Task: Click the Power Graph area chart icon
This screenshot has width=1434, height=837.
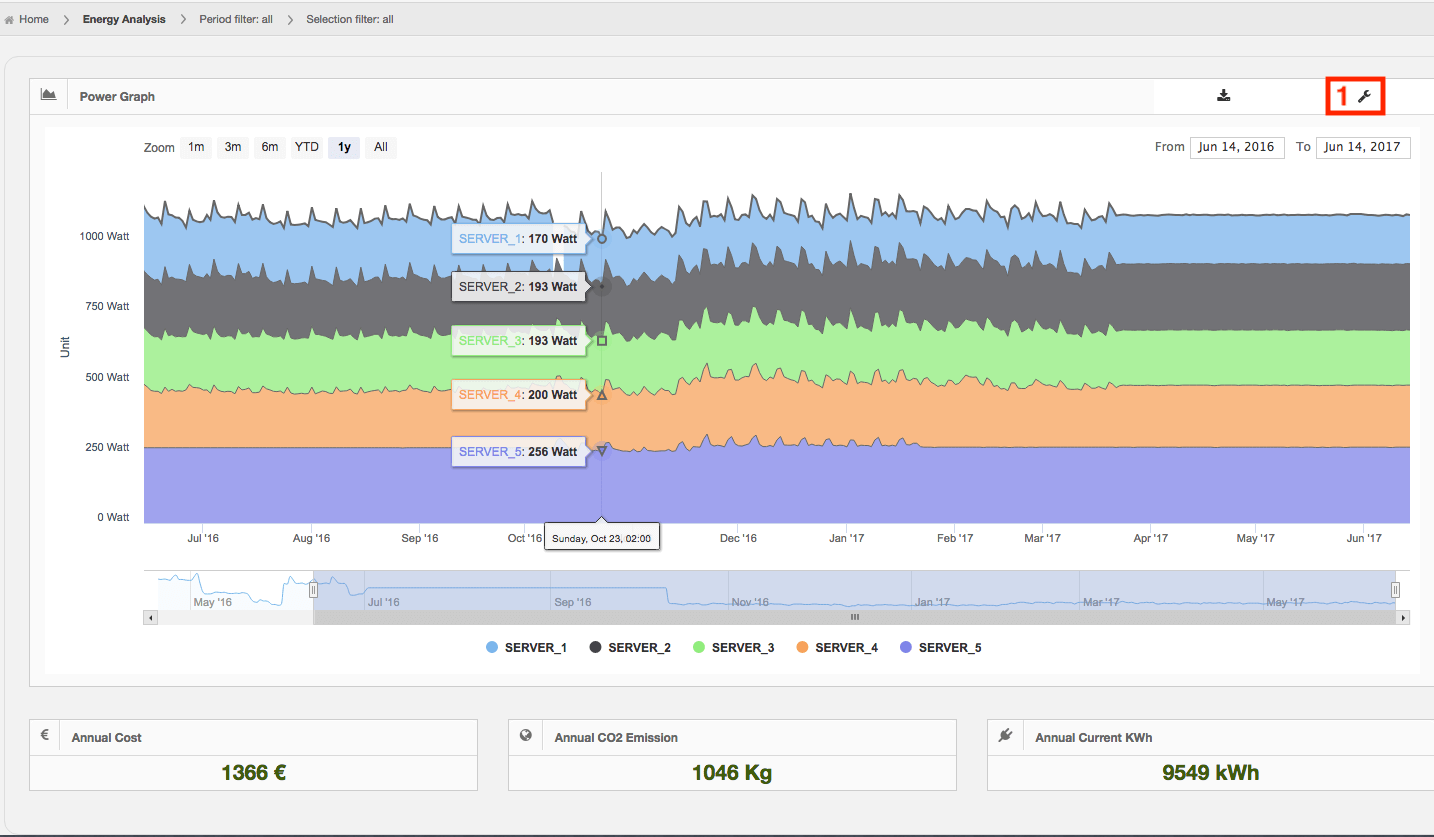Action: (47, 95)
